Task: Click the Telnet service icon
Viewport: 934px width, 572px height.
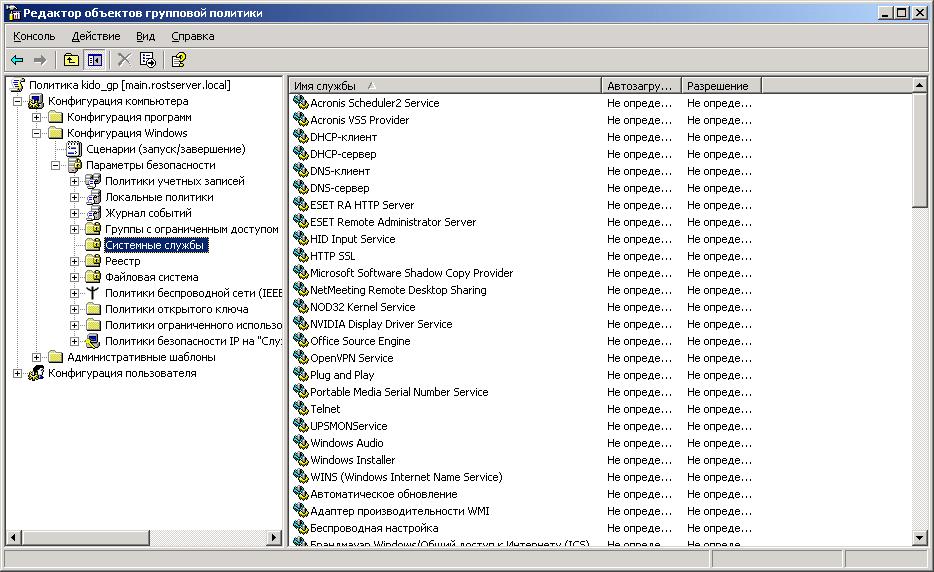Action: (301, 409)
